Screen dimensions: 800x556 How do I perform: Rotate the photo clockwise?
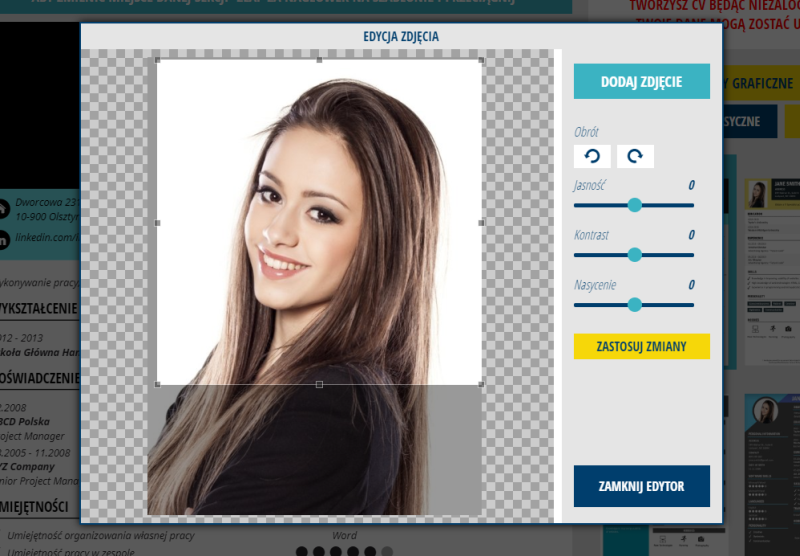[x=636, y=156]
